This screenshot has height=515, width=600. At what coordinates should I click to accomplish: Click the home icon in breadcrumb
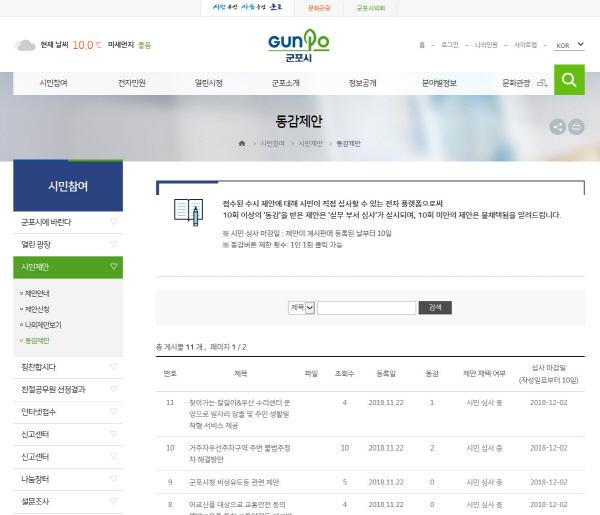(242, 144)
